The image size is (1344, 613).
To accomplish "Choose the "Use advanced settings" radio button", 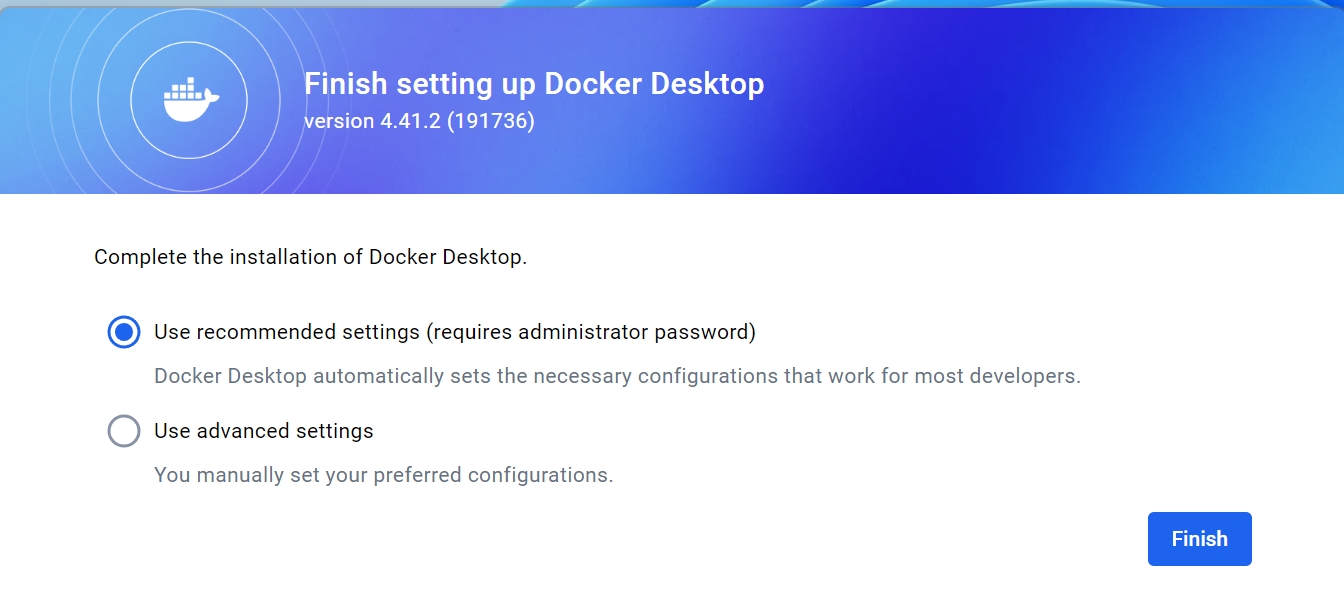I will pos(124,431).
